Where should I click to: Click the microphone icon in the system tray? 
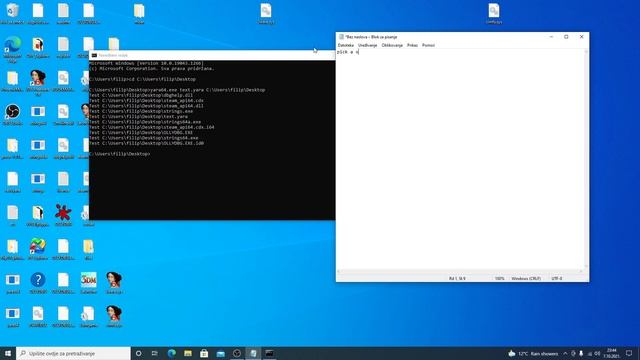[581, 353]
